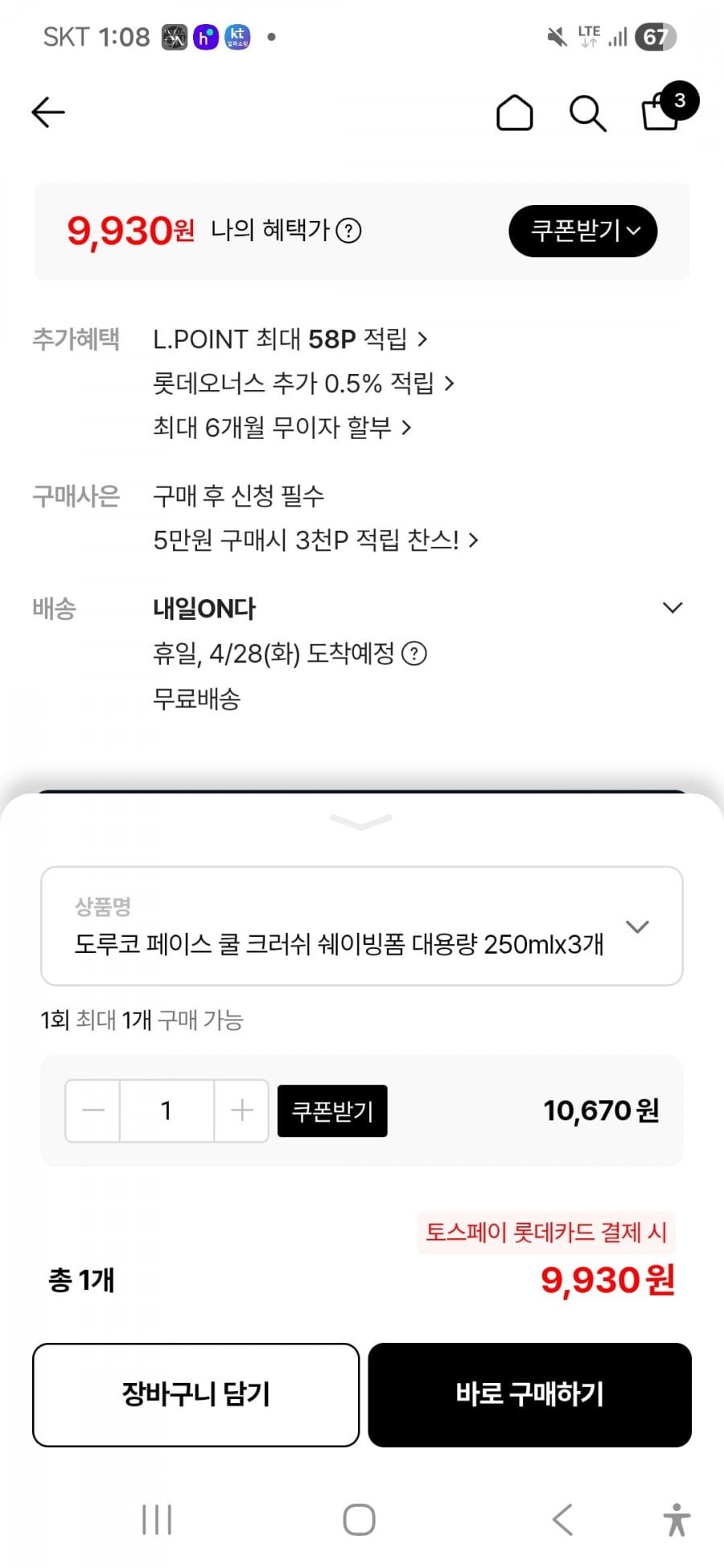Go to the home icon
724x1568 pixels.
pos(514,113)
